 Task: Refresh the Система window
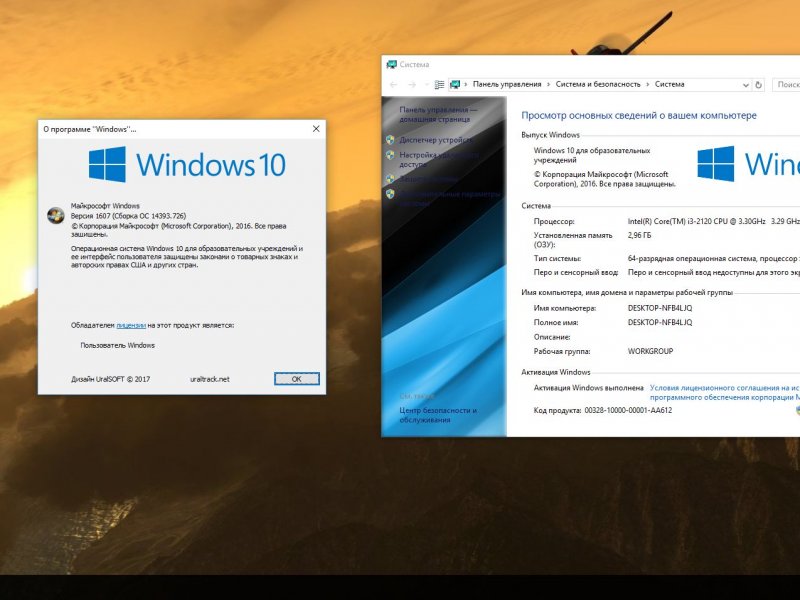759,85
